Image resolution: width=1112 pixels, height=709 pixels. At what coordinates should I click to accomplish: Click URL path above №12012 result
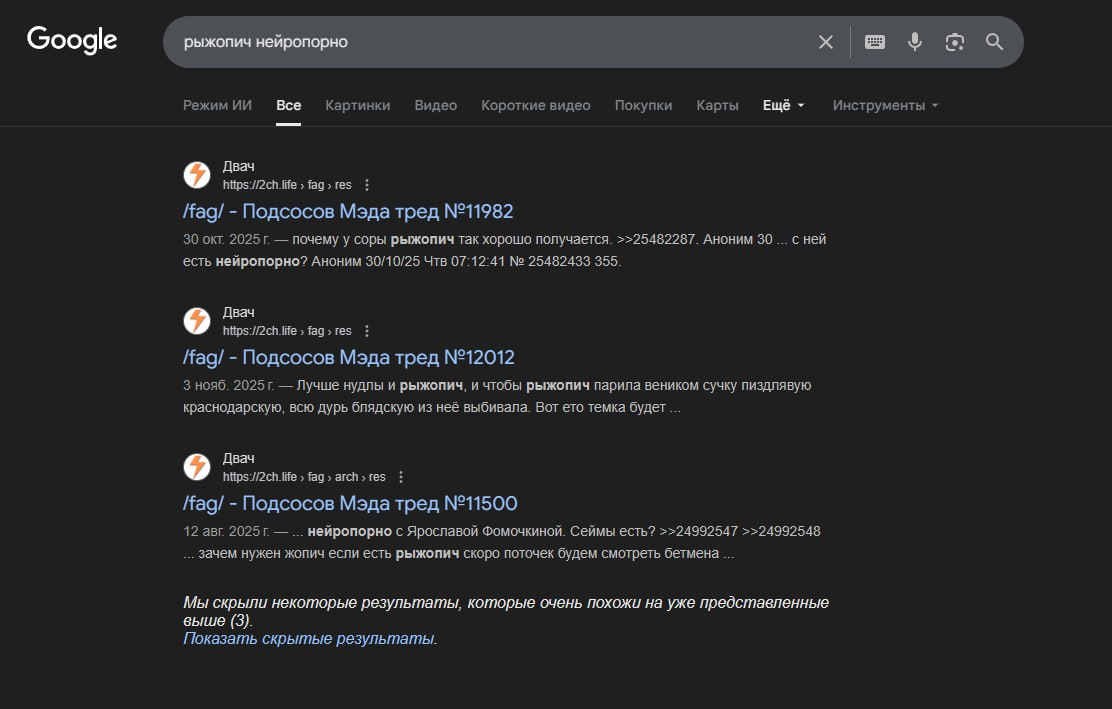287,331
